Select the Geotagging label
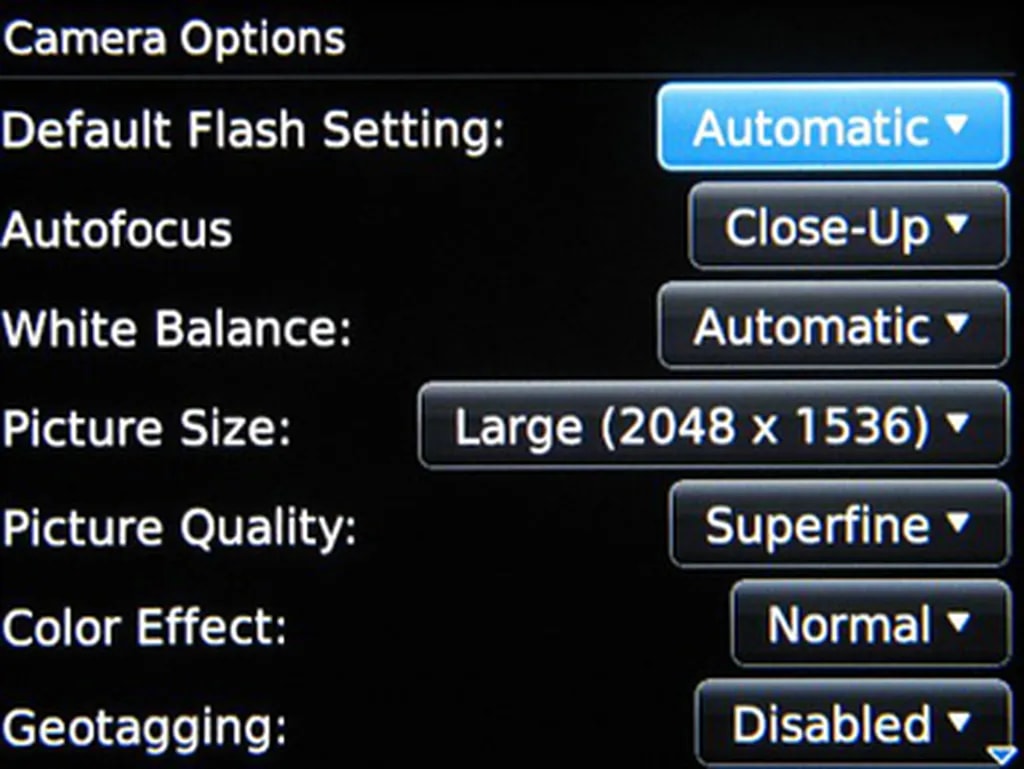 tap(144, 728)
